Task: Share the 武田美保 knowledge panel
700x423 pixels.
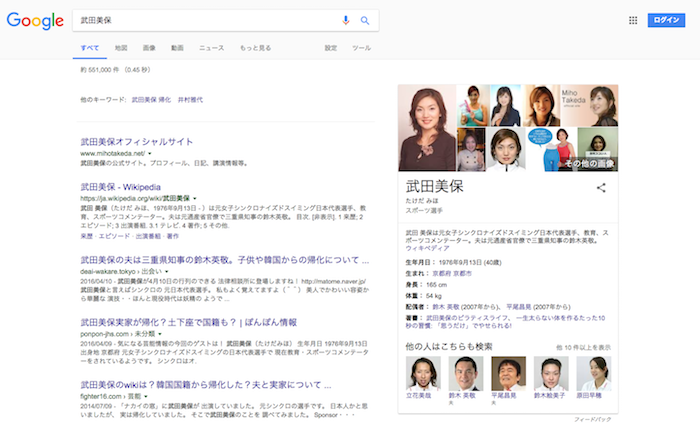Action: click(601, 187)
